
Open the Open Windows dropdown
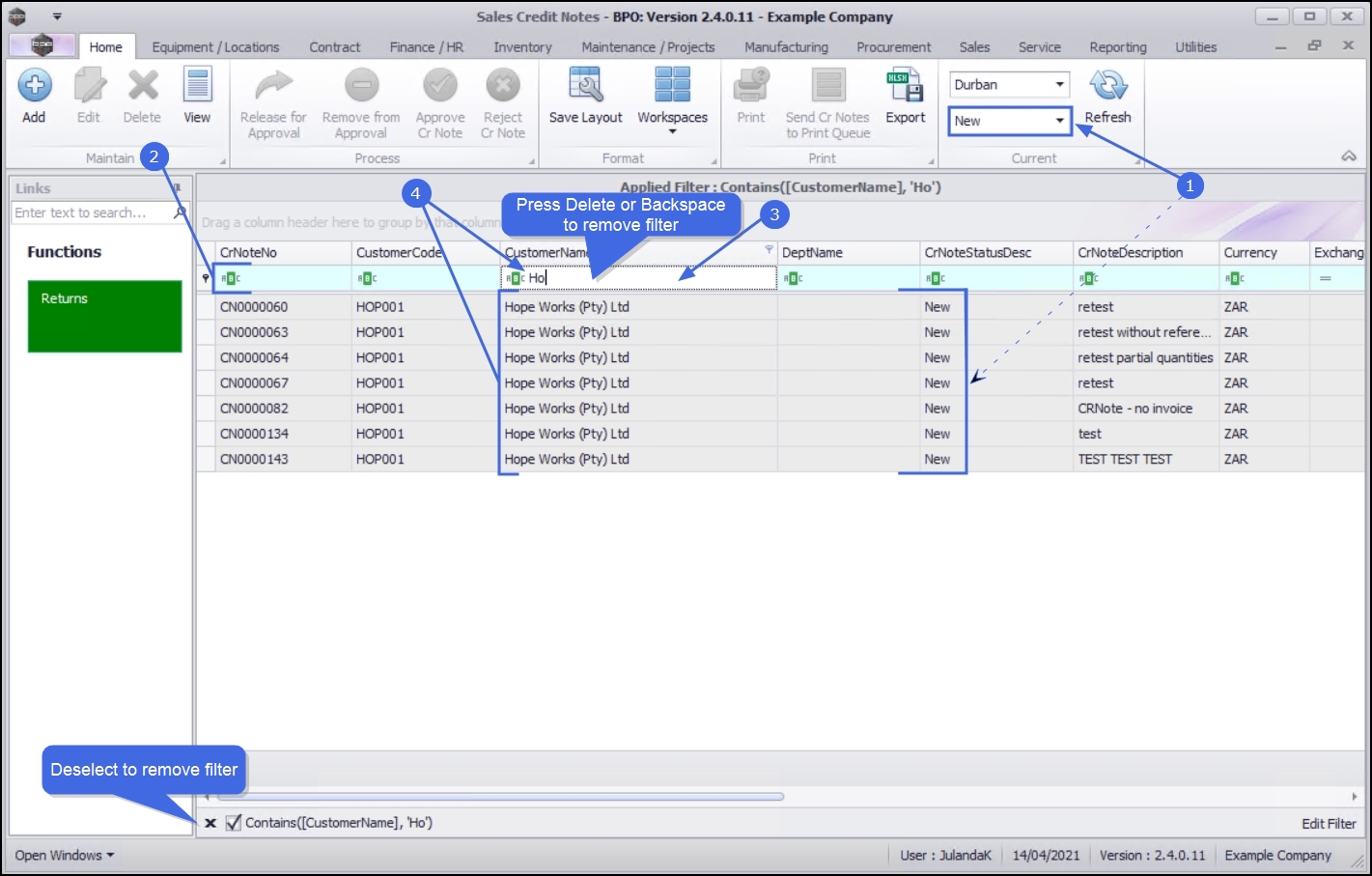65,855
